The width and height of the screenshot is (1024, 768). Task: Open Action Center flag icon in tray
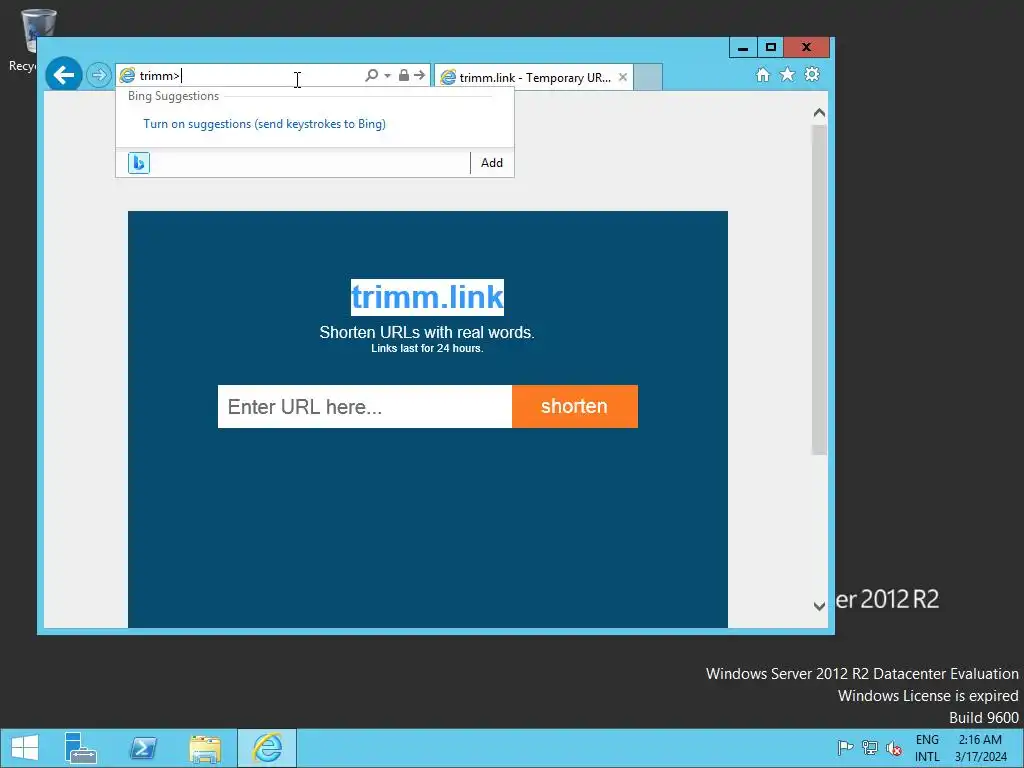pyautogui.click(x=845, y=748)
